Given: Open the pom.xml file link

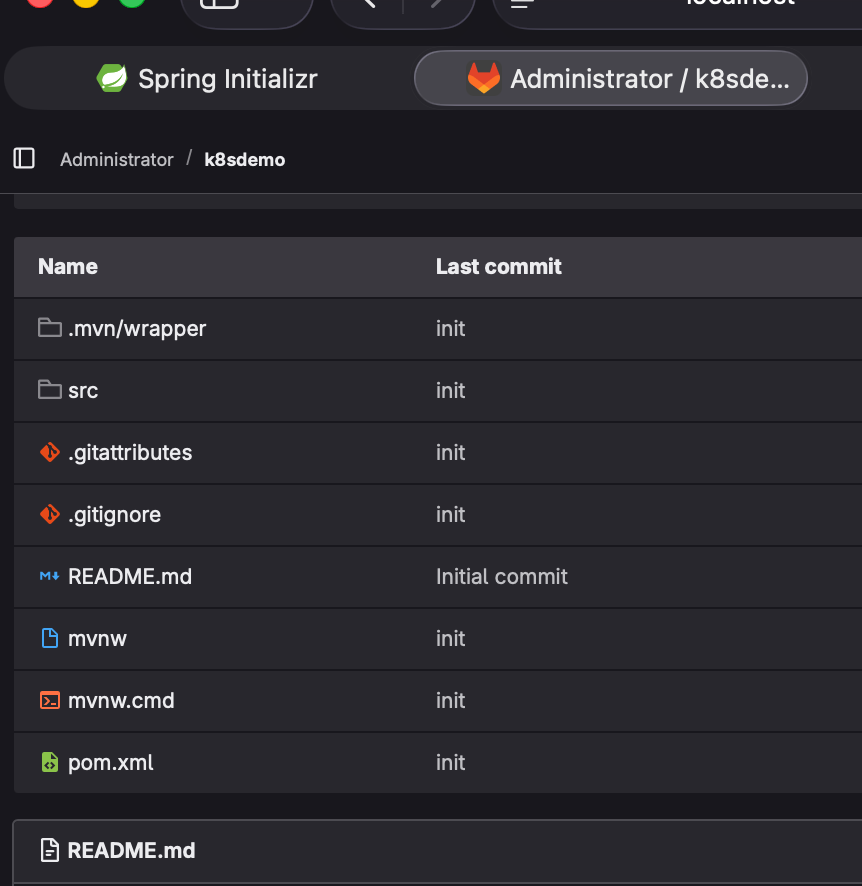Looking at the screenshot, I should [x=111, y=762].
